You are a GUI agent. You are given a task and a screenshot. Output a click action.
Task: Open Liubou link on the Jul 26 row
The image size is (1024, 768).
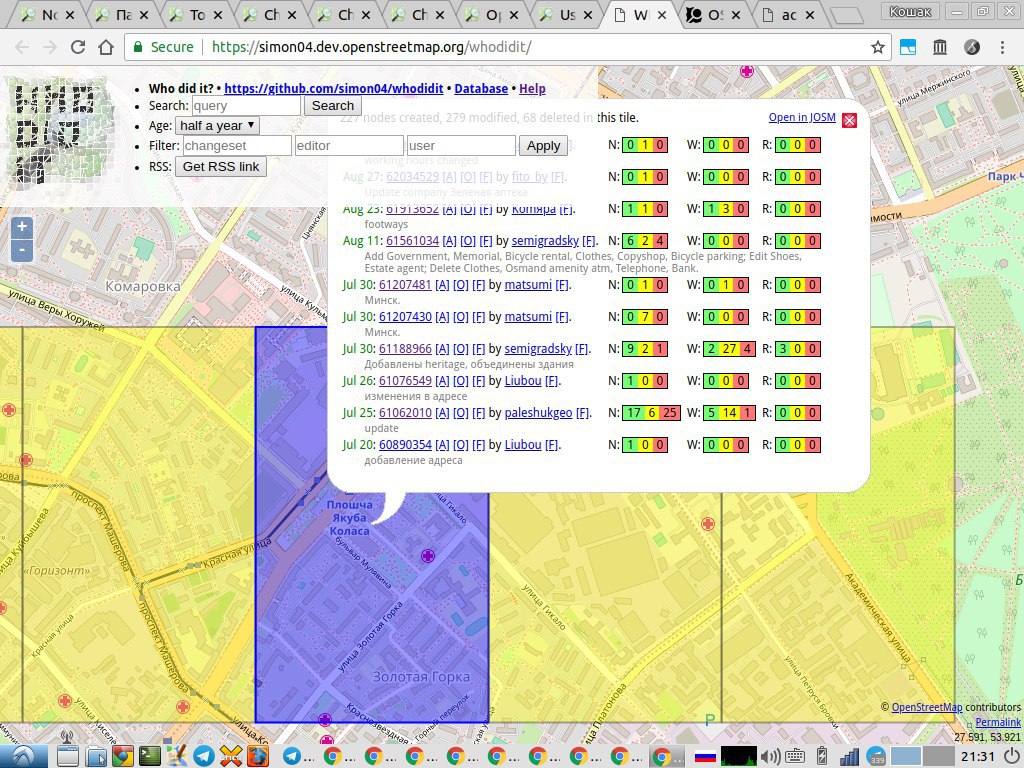[x=523, y=381]
